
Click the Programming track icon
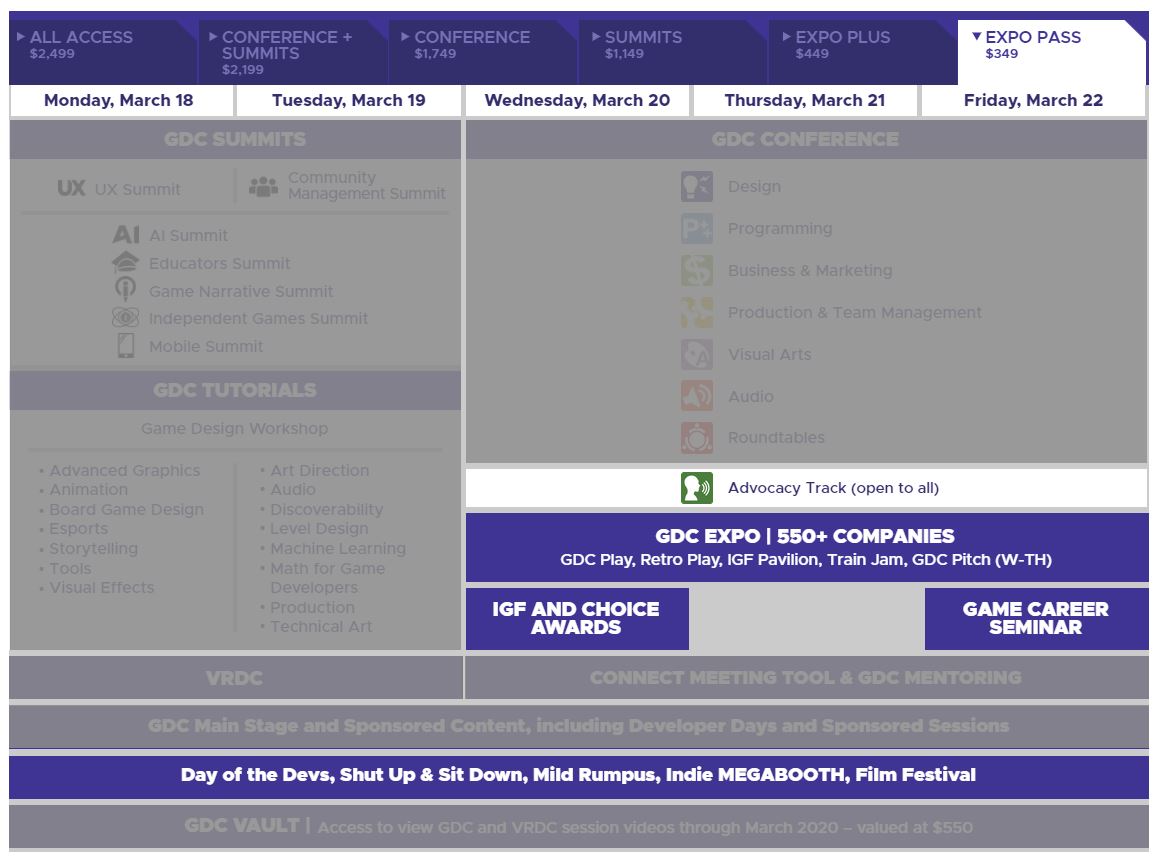(697, 229)
